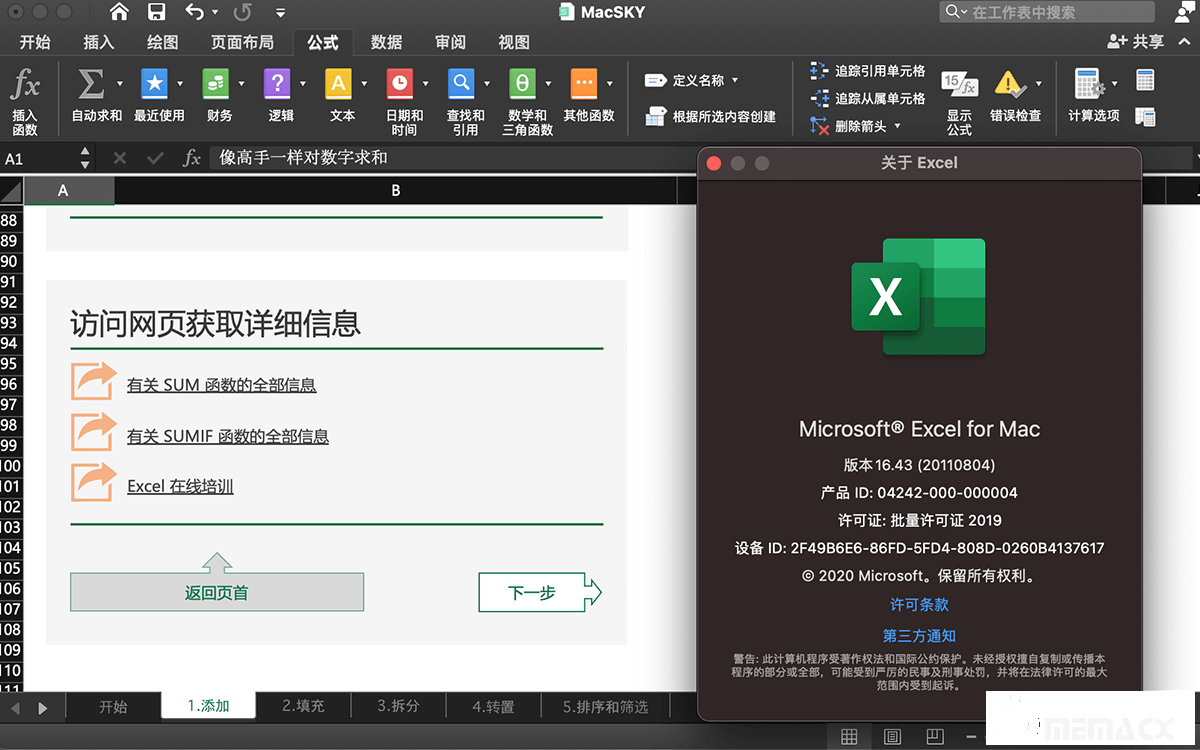Screen dimensions: 1200x750
Task: Click the 返回页首 button
Action: click(x=216, y=593)
